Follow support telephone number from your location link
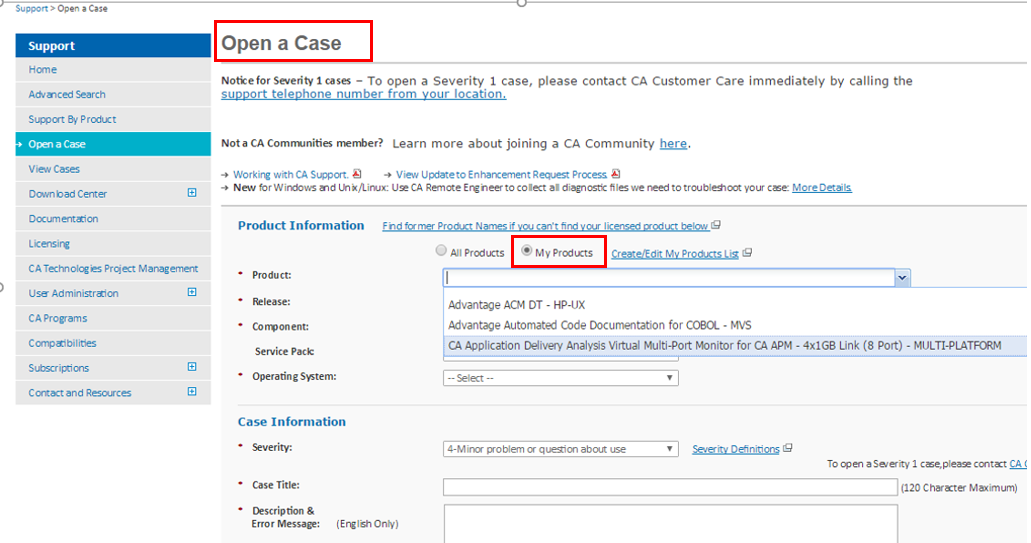The height and width of the screenshot is (543, 1031). pyautogui.click(x=364, y=94)
